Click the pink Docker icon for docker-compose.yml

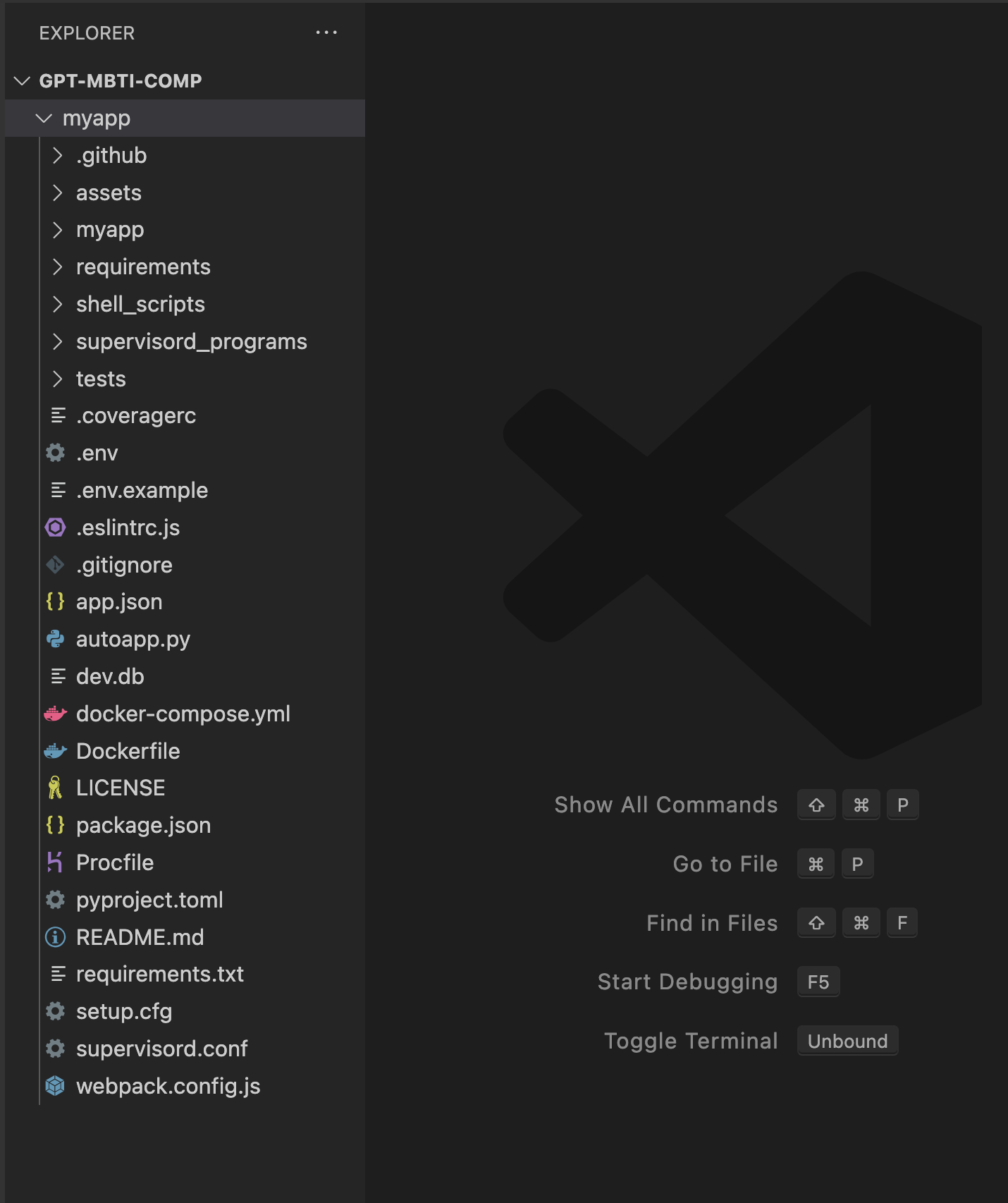coord(56,714)
